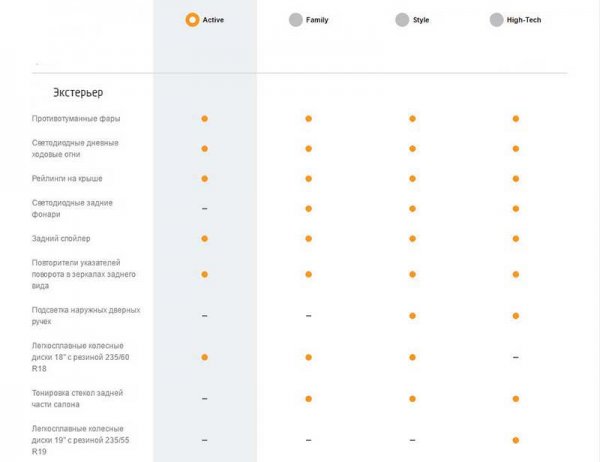
Task: Click the 19-inch wheels dot under High-Tech
Action: (516, 440)
